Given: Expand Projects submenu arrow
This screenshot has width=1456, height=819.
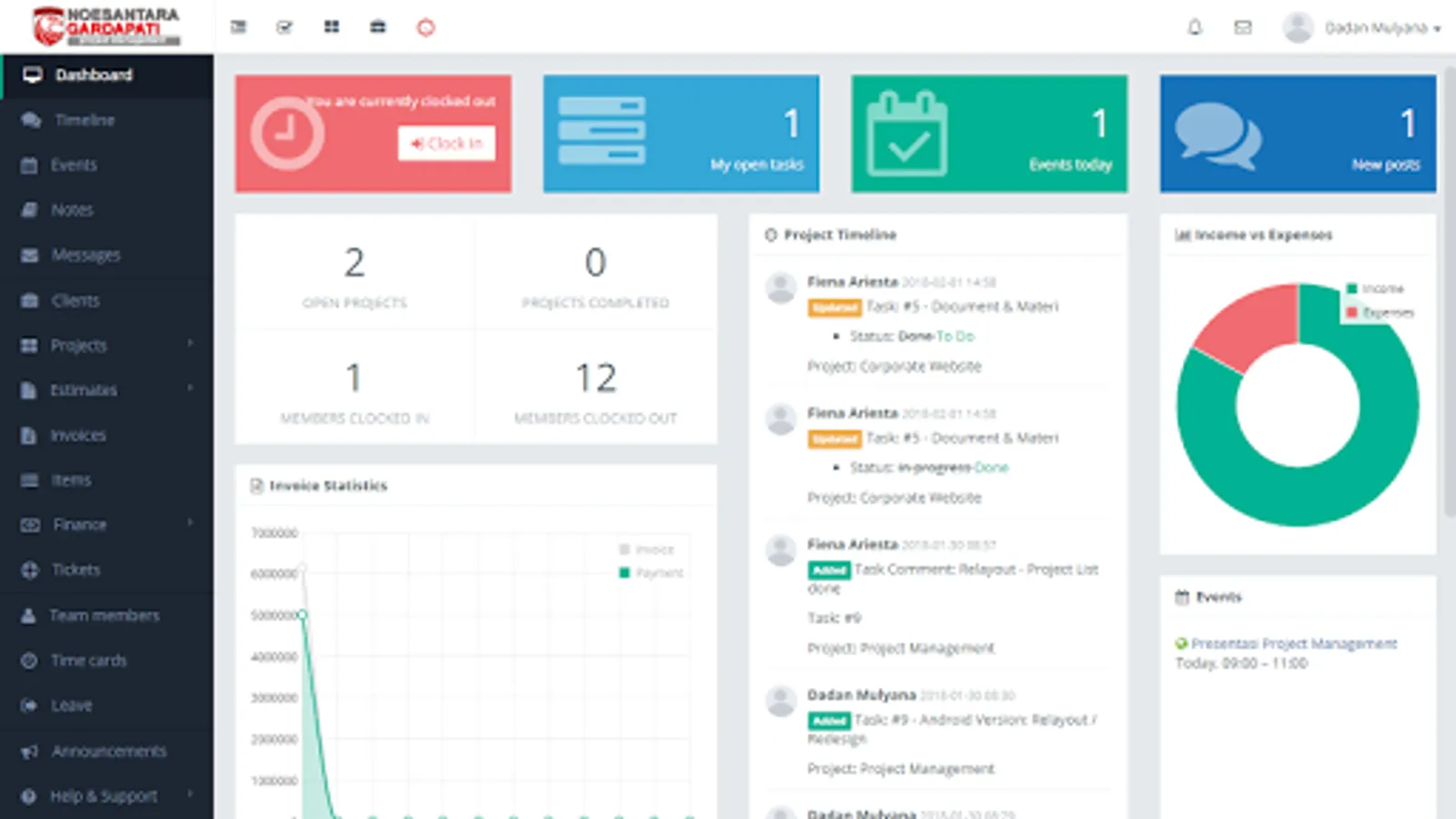Looking at the screenshot, I should [190, 343].
